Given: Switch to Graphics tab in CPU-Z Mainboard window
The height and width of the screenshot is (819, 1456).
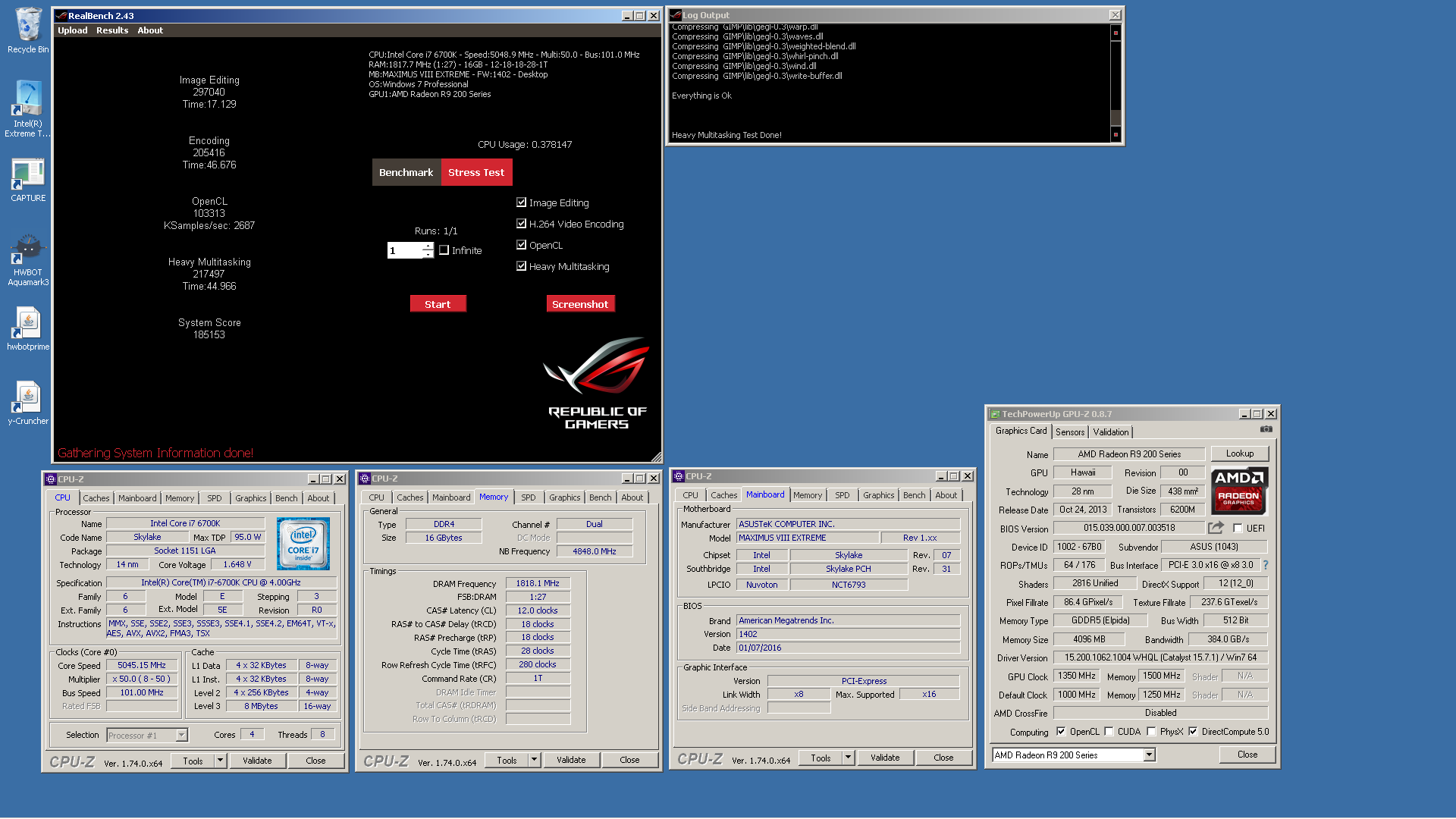Looking at the screenshot, I should pyautogui.click(x=879, y=495).
